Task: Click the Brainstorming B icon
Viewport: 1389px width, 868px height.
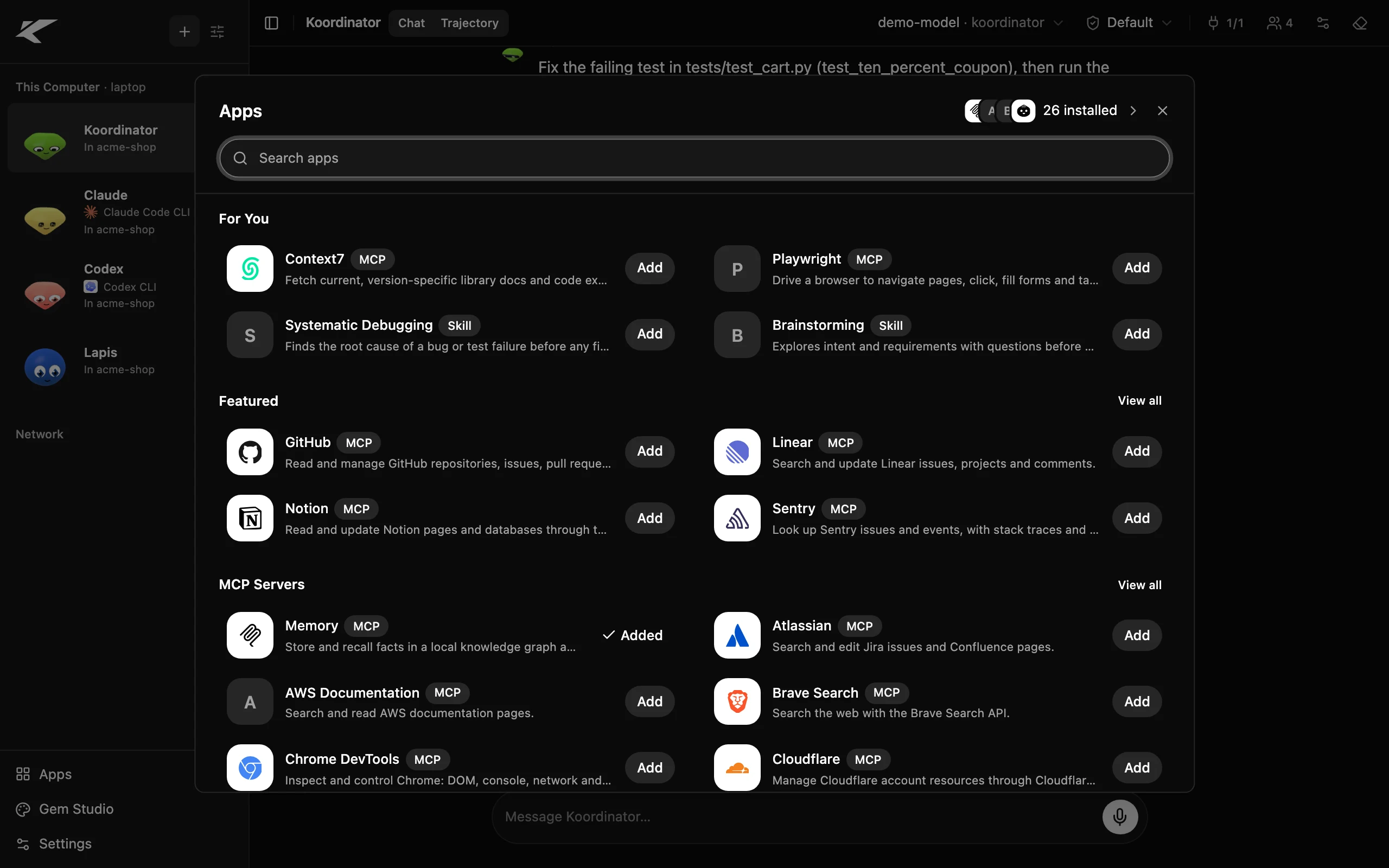Action: point(737,335)
